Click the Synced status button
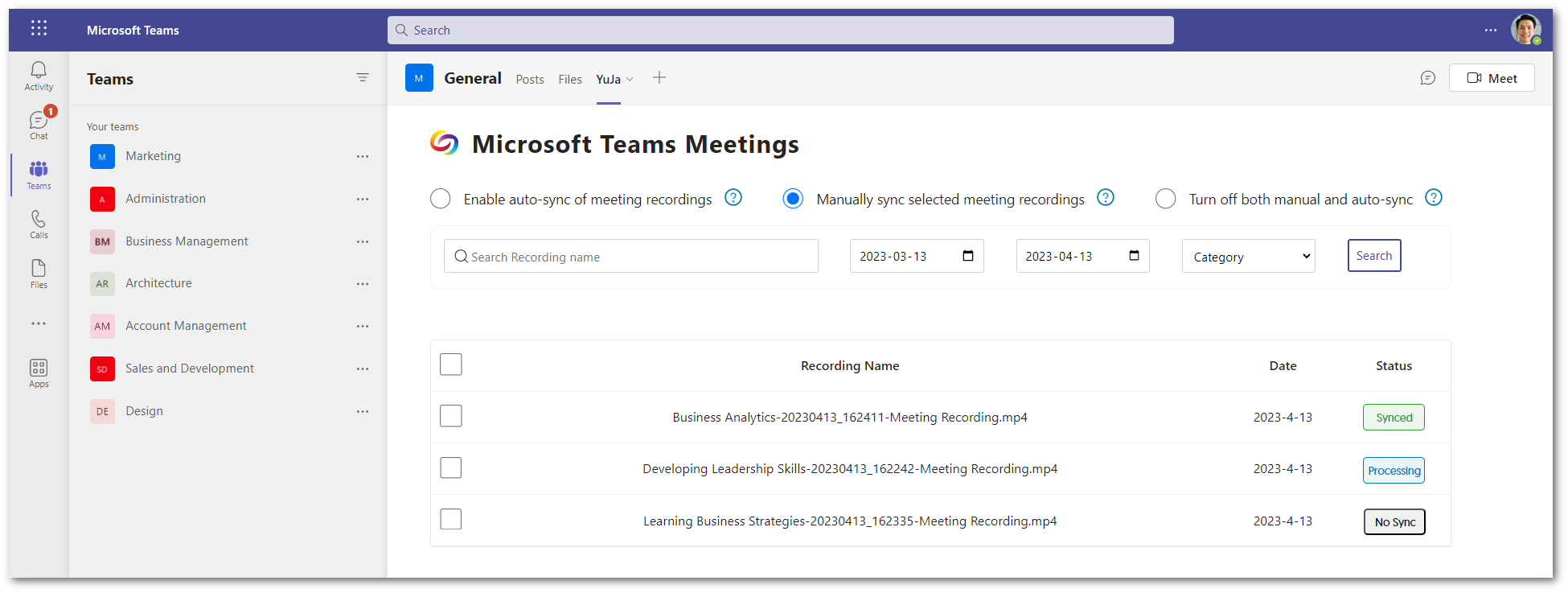This screenshot has height=593, width=1568. click(1394, 418)
